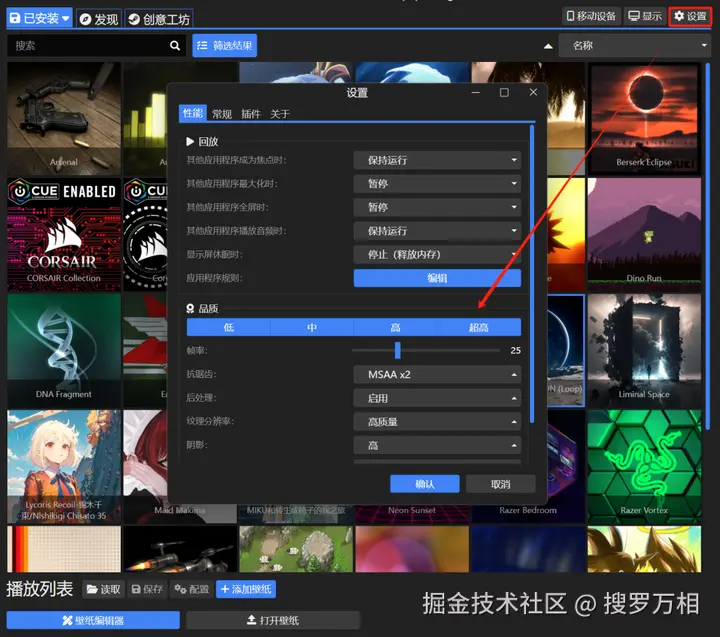Select the Maid Makima wallpaper

(x=146, y=467)
